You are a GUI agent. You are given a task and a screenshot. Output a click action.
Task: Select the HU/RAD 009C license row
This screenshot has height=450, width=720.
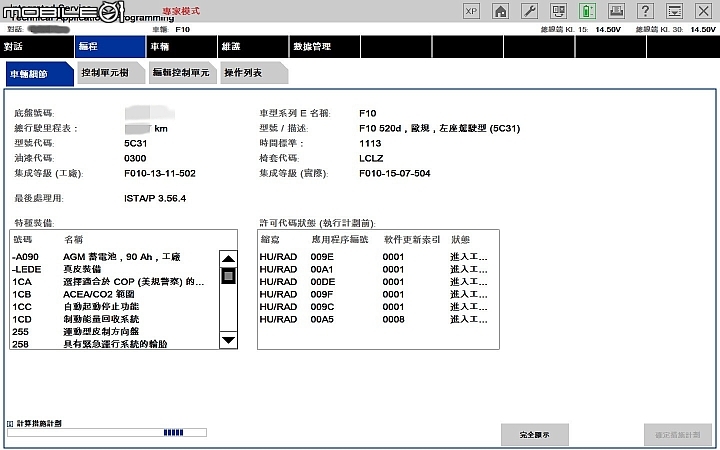[377, 306]
